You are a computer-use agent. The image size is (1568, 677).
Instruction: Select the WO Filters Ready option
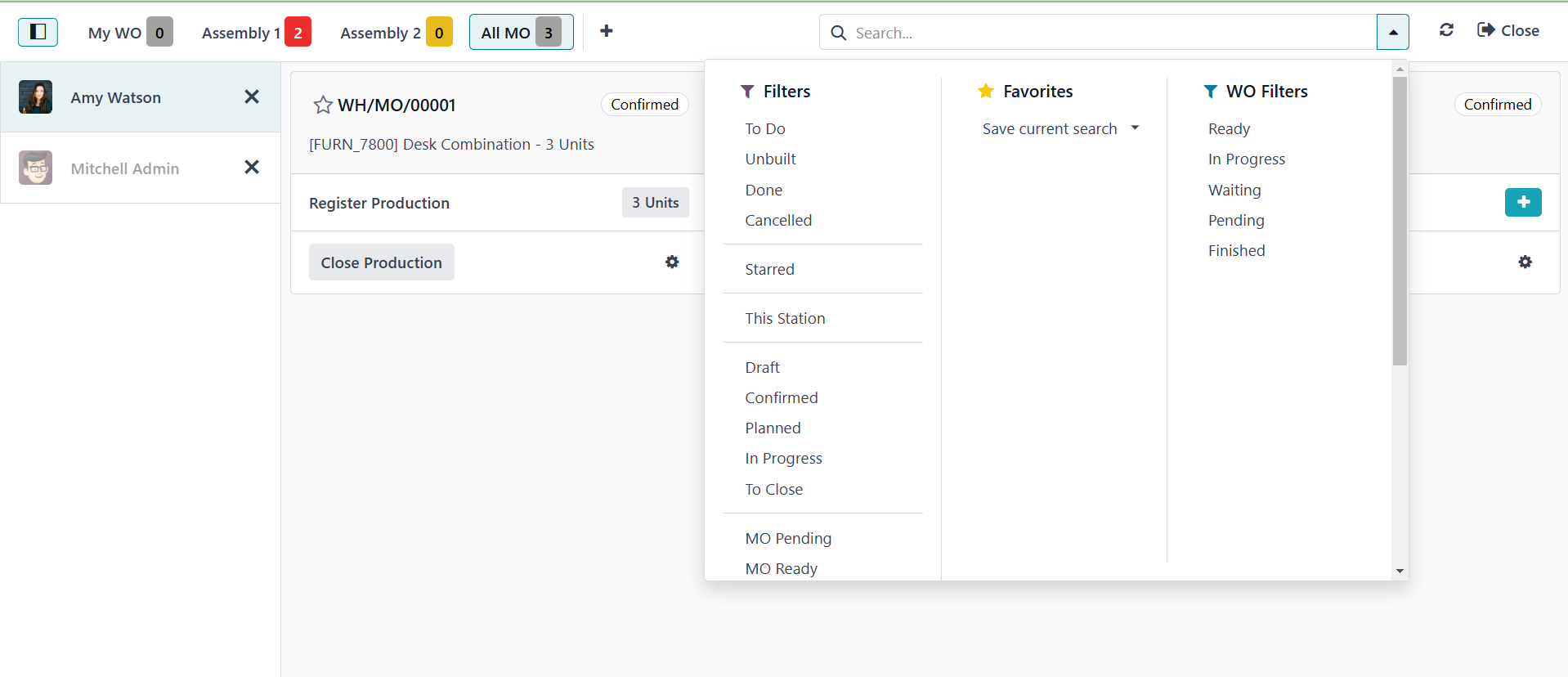tap(1229, 128)
